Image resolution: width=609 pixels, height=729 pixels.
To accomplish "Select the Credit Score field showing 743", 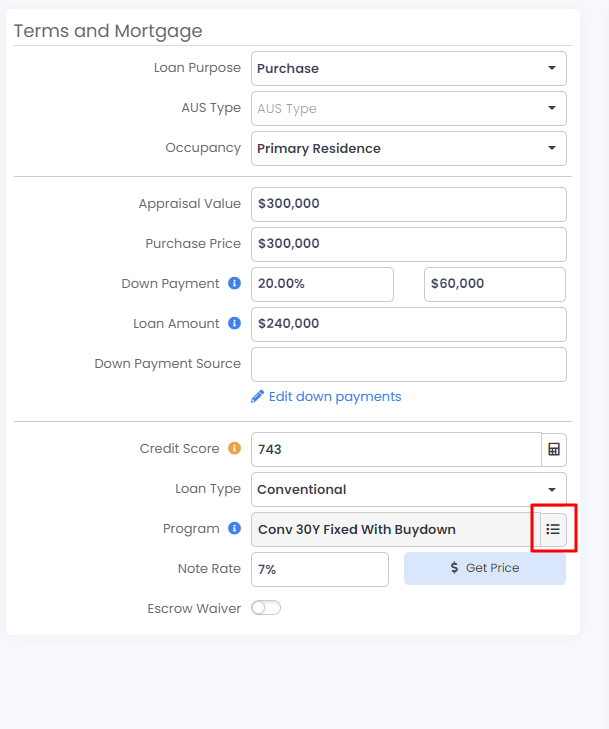I will coord(396,449).
